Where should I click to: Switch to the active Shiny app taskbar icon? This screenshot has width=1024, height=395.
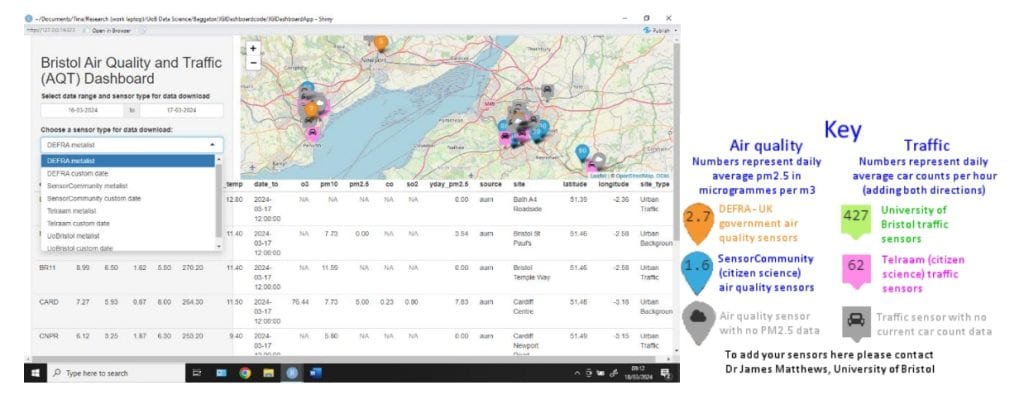coord(292,373)
